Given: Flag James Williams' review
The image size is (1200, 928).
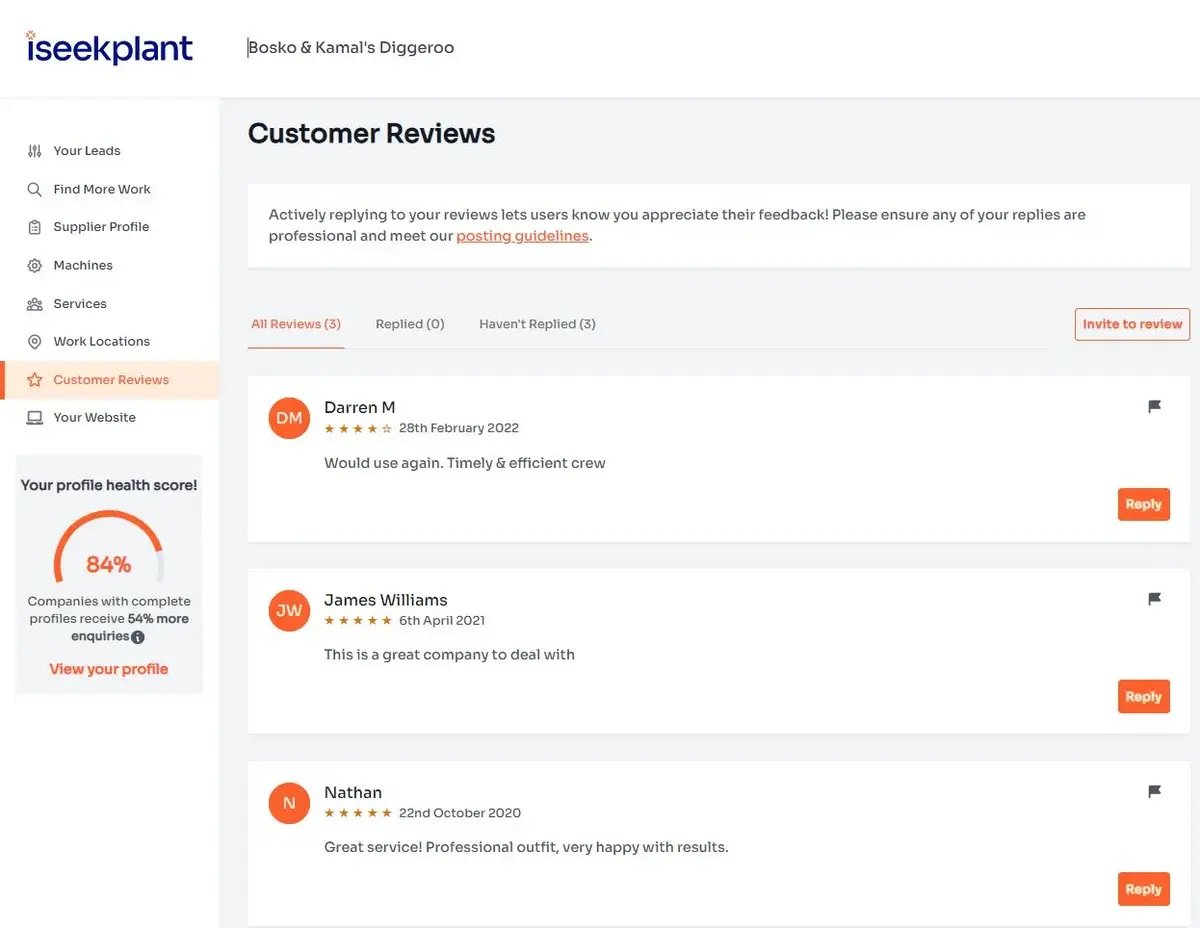Looking at the screenshot, I should (x=1154, y=599).
